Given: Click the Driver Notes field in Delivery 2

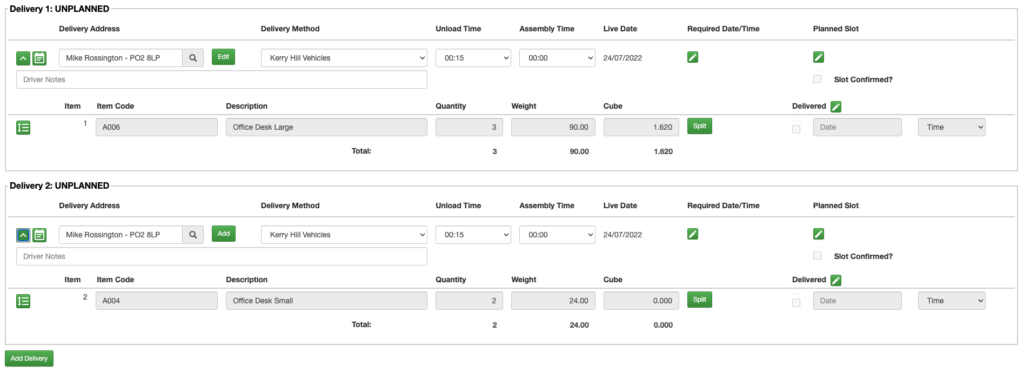Looking at the screenshot, I should tap(222, 256).
